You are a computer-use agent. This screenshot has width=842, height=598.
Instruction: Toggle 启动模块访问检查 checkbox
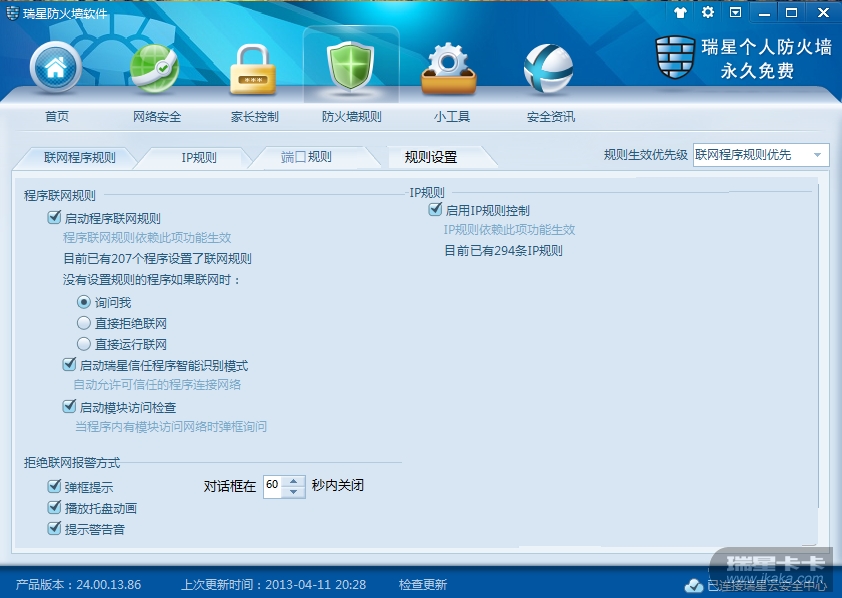(x=69, y=407)
